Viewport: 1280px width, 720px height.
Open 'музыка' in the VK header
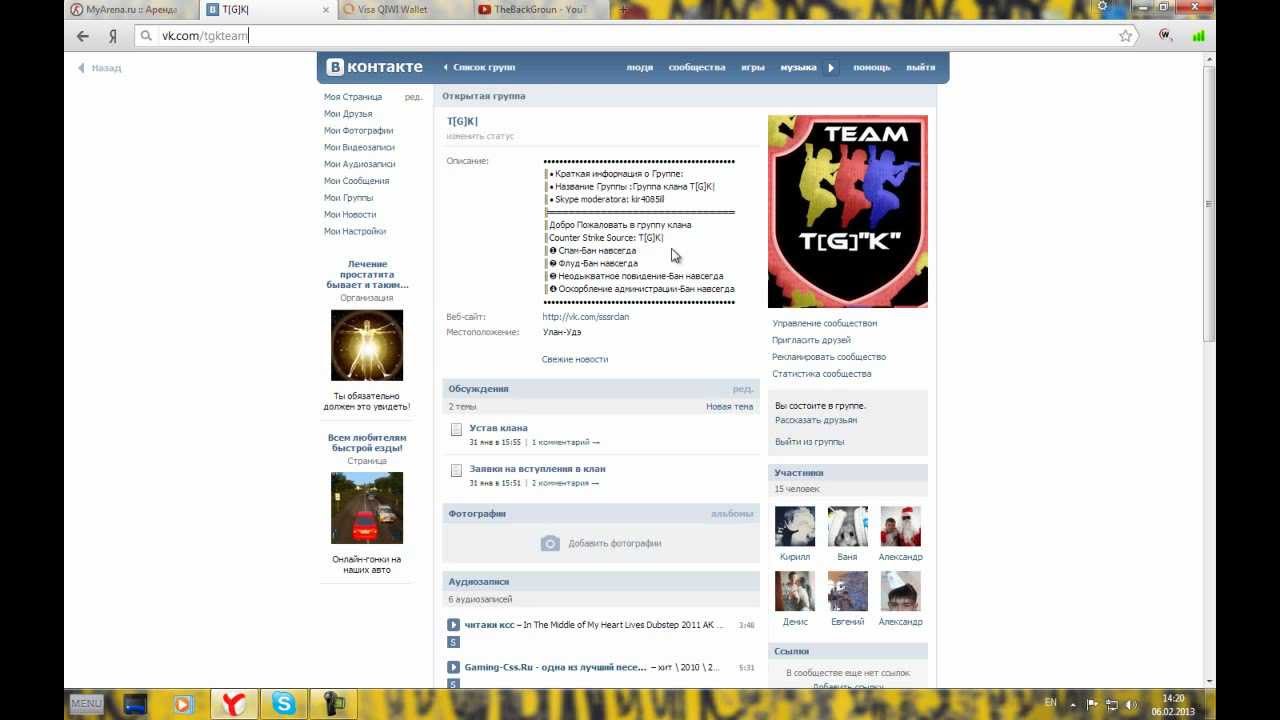click(799, 68)
